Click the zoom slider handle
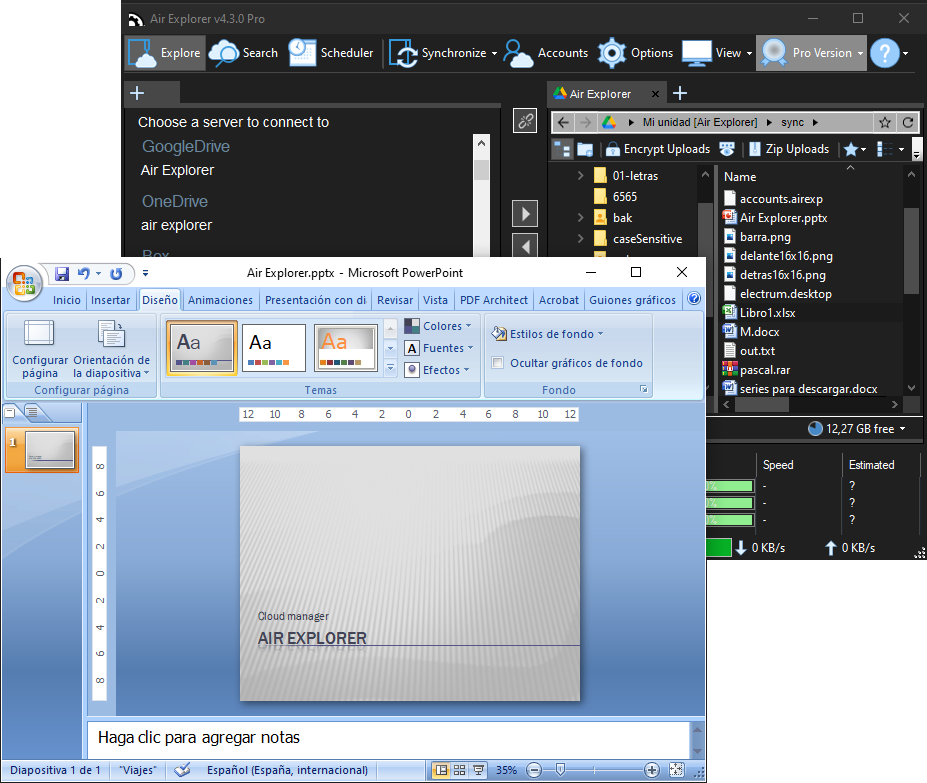 560,769
